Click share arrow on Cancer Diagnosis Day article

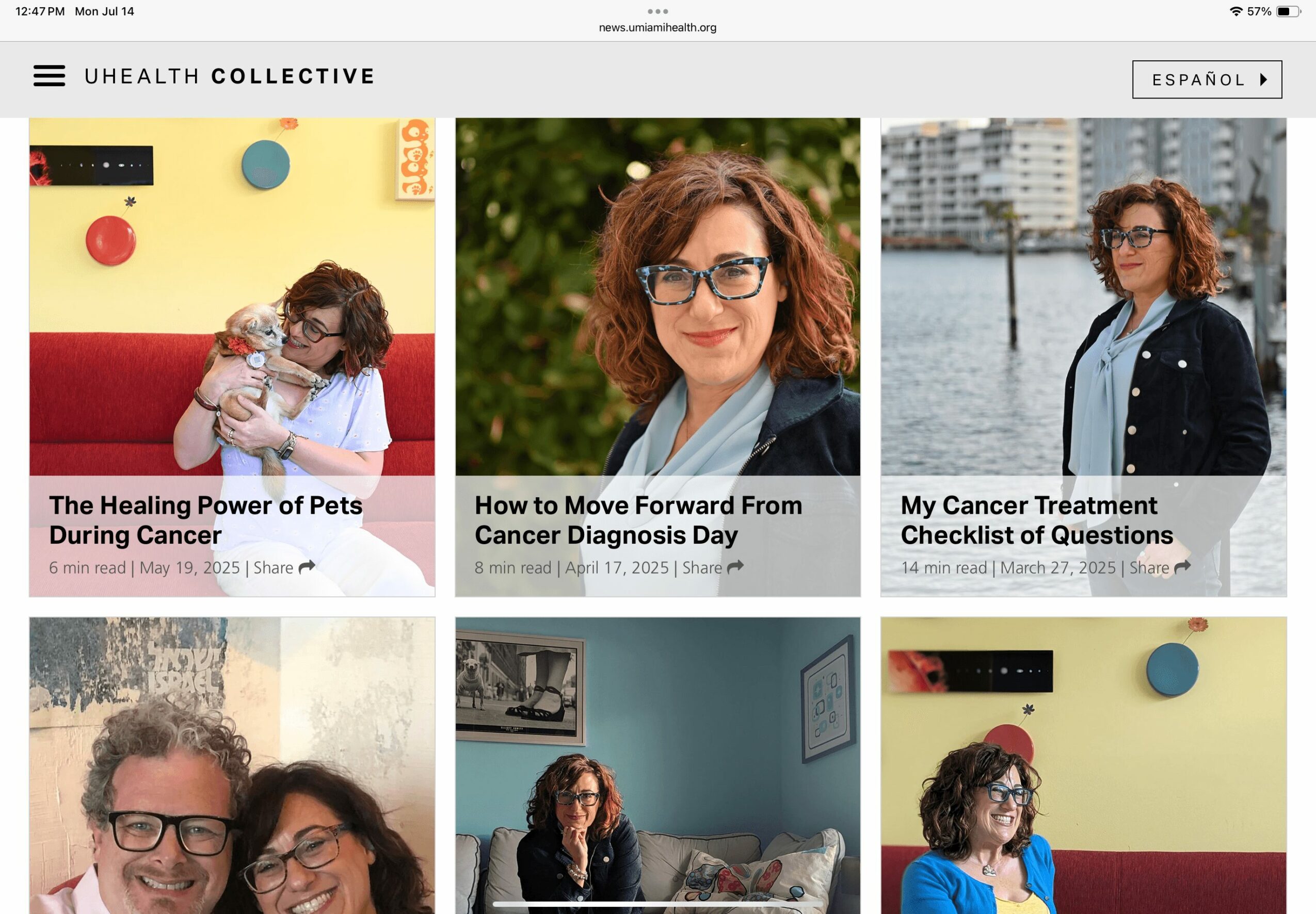coord(735,567)
